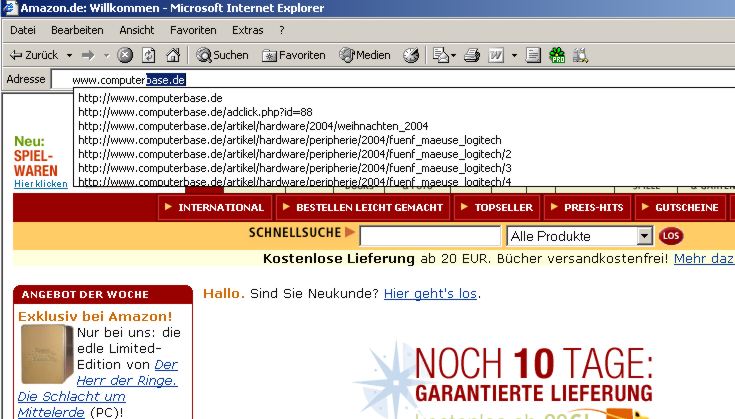Open the Datei menu

click(x=22, y=30)
